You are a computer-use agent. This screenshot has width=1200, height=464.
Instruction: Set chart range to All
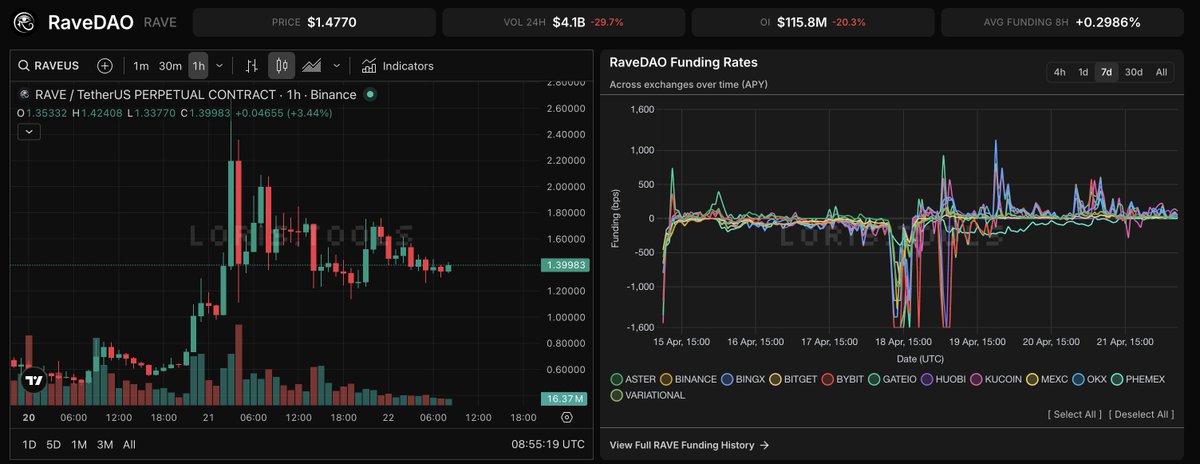pyautogui.click(x=129, y=444)
